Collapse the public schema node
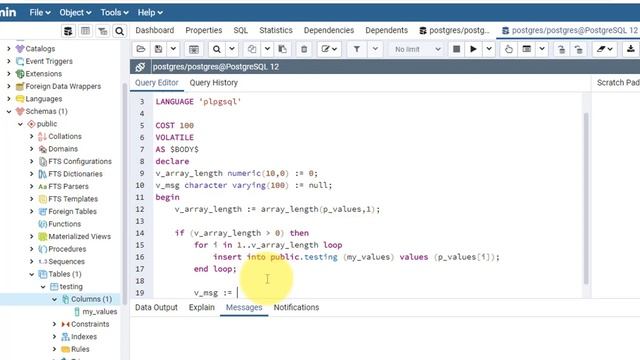Viewport: 640px width, 360px height. pos(20,124)
